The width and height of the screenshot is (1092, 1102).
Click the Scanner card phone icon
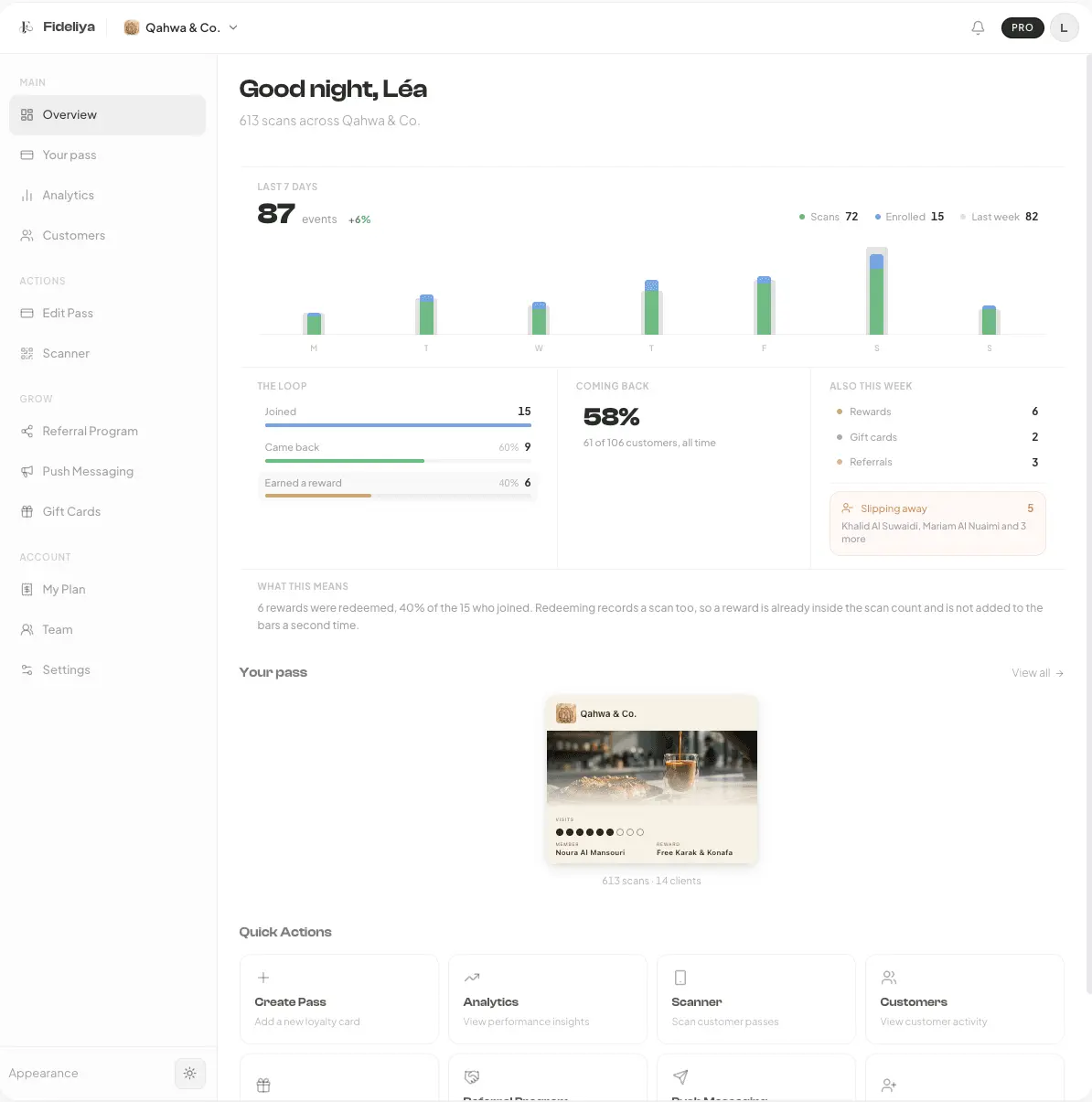[680, 978]
